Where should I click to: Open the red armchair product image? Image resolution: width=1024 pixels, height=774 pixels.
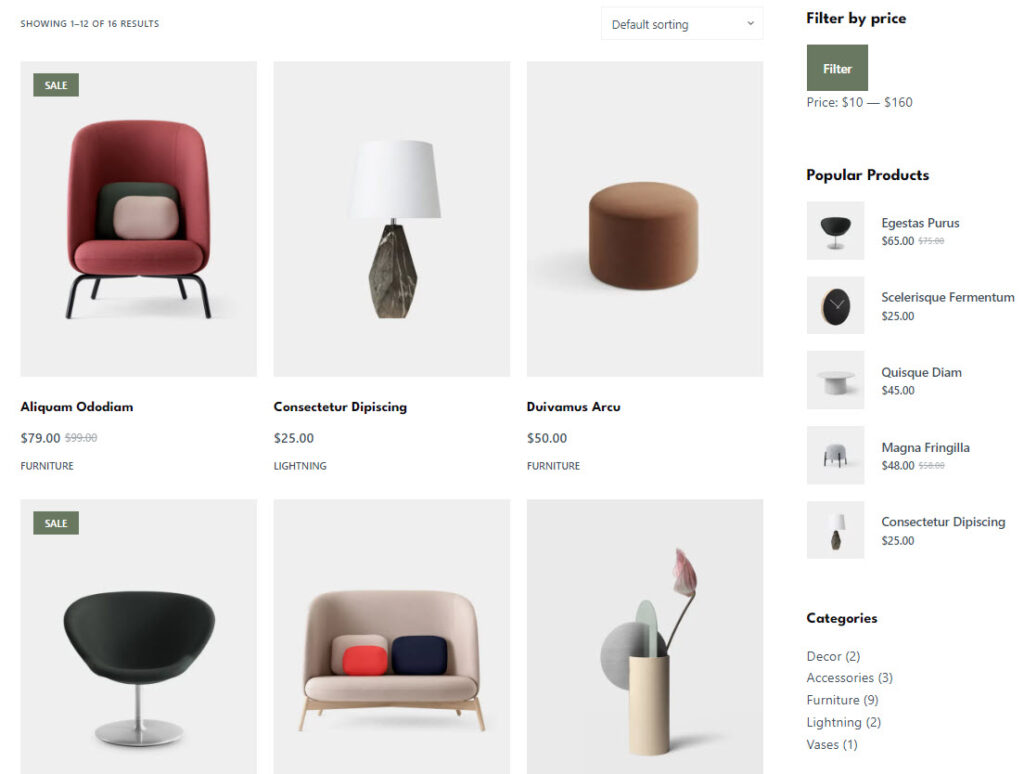[x=138, y=219]
